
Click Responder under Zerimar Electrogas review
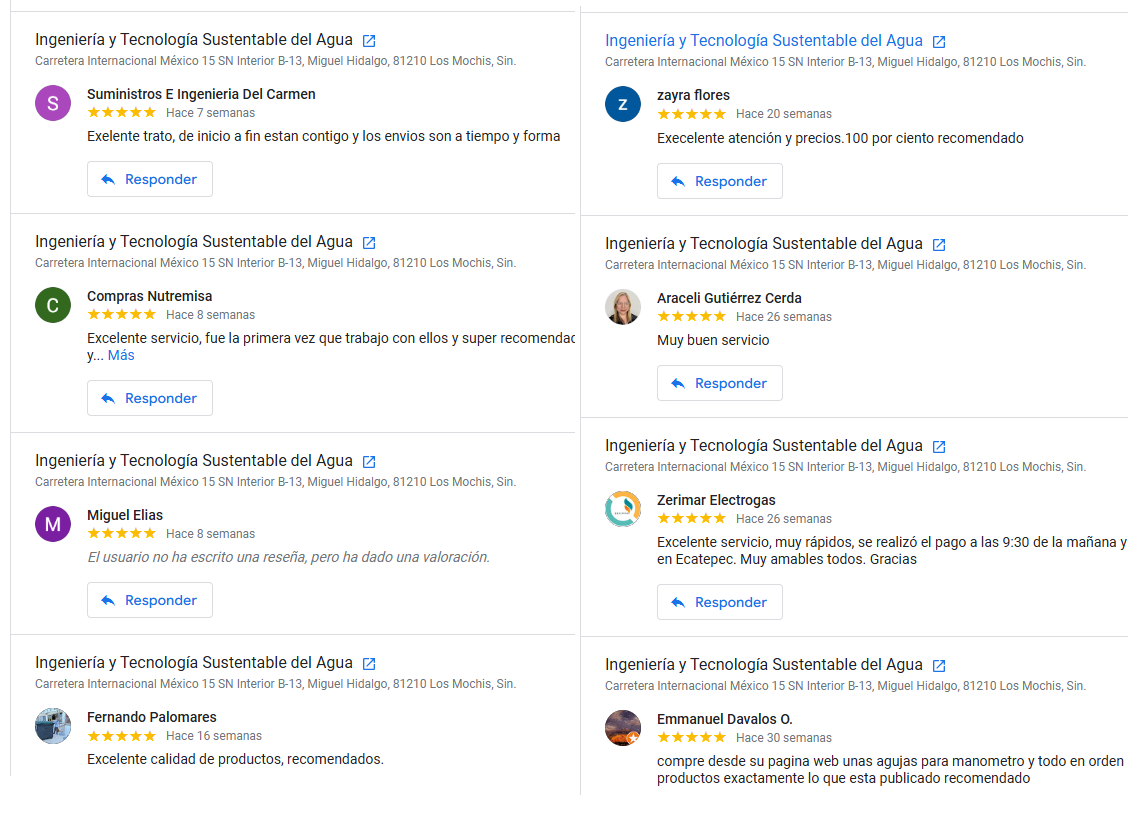(x=720, y=602)
